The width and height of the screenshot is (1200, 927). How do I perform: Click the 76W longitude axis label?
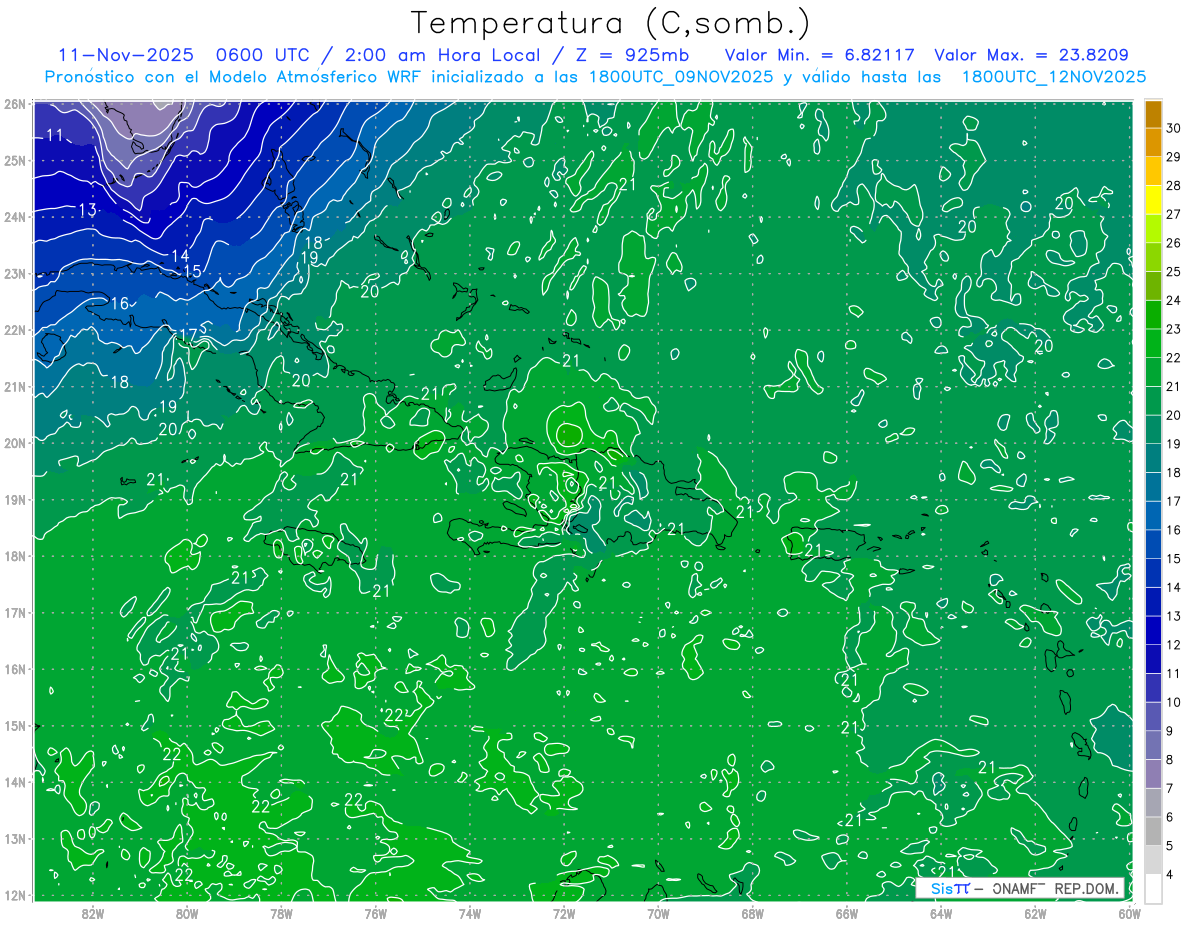pyautogui.click(x=376, y=913)
